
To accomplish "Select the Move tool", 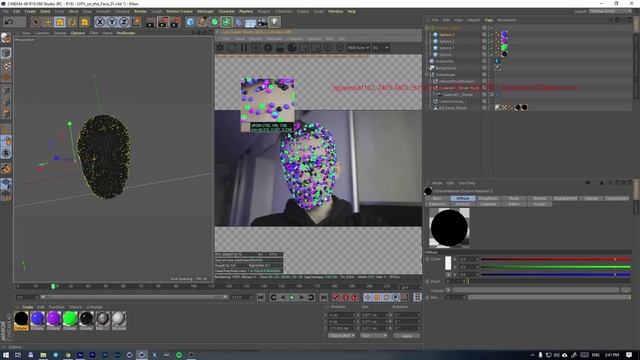I will 48,22.
